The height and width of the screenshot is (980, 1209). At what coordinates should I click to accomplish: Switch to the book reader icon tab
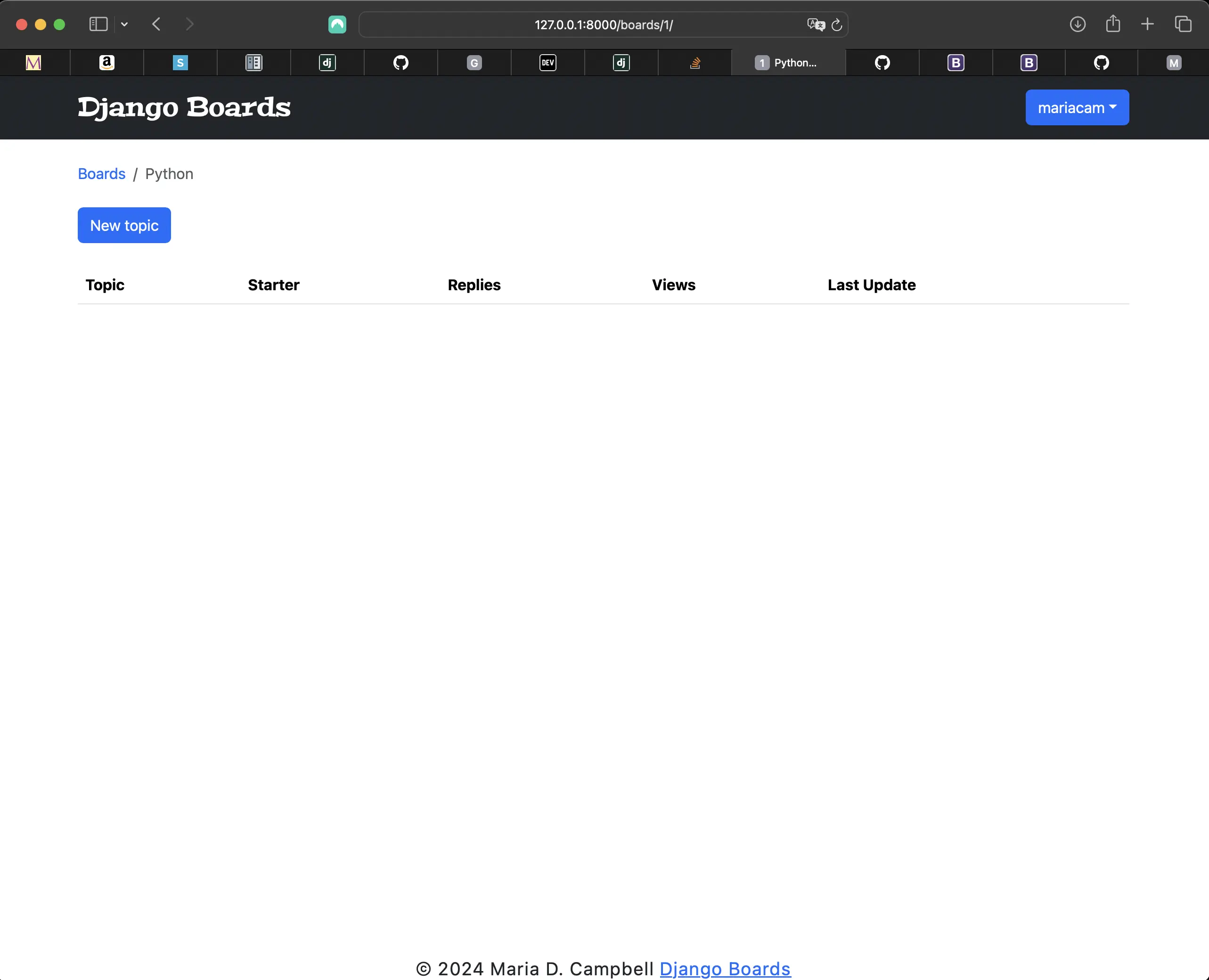pos(254,63)
